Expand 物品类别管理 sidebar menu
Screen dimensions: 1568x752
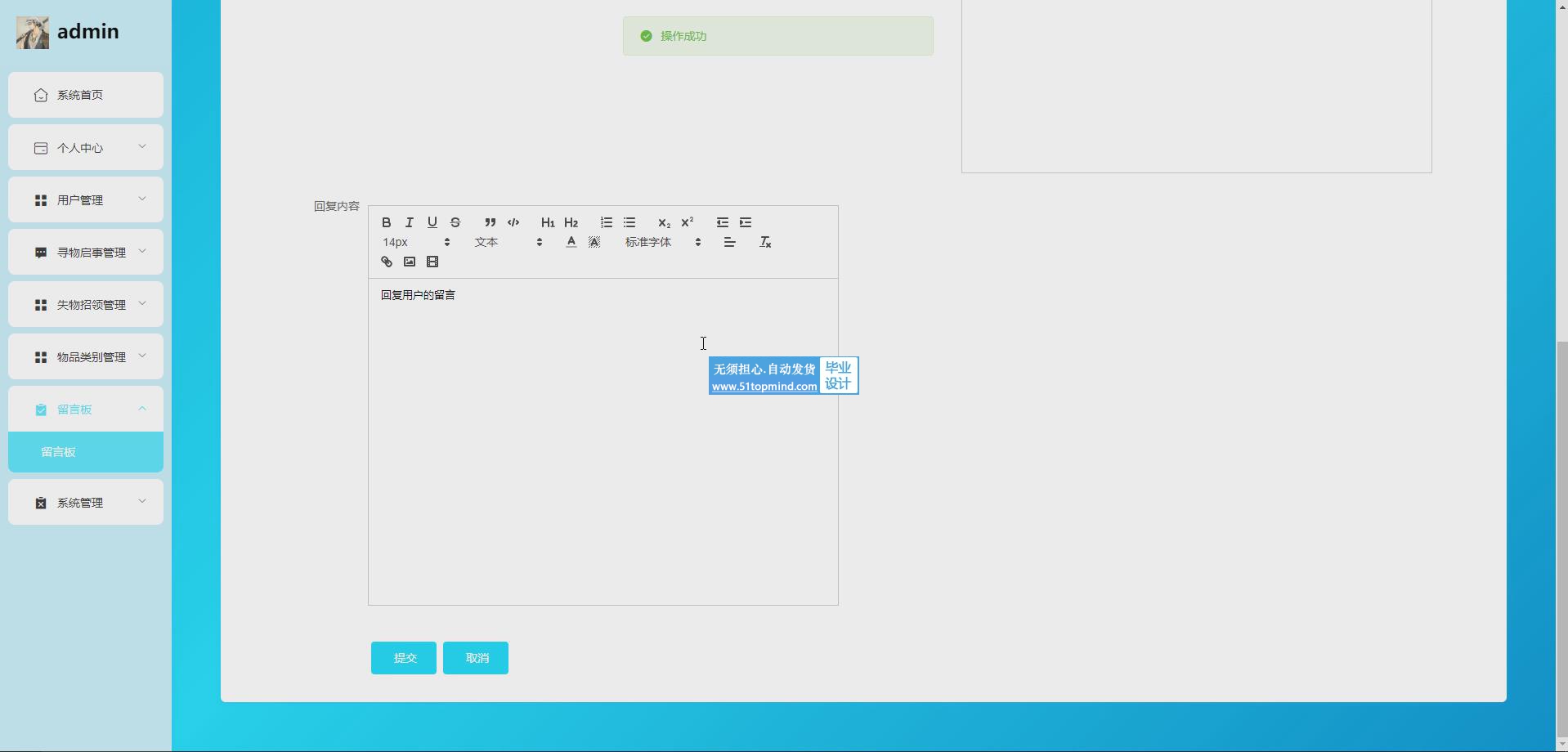tap(86, 356)
